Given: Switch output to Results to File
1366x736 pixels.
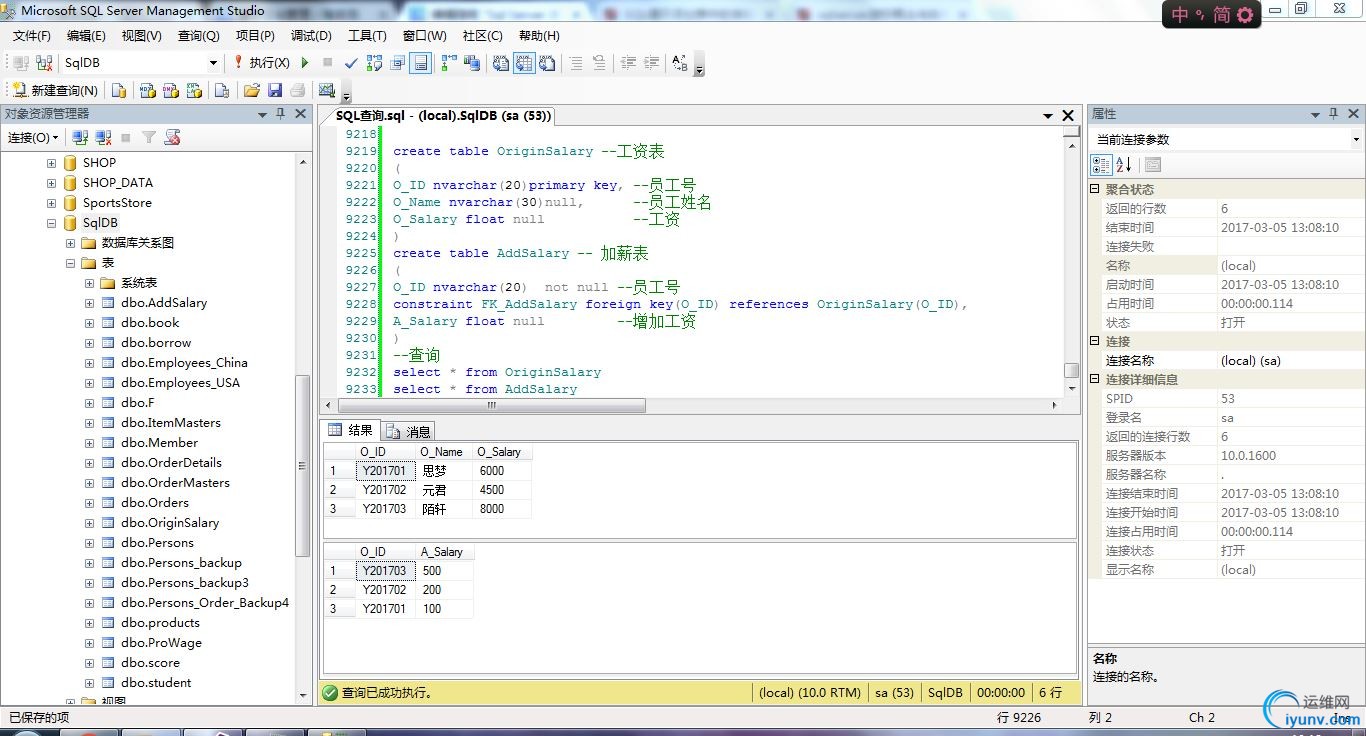Looking at the screenshot, I should click(x=548, y=63).
